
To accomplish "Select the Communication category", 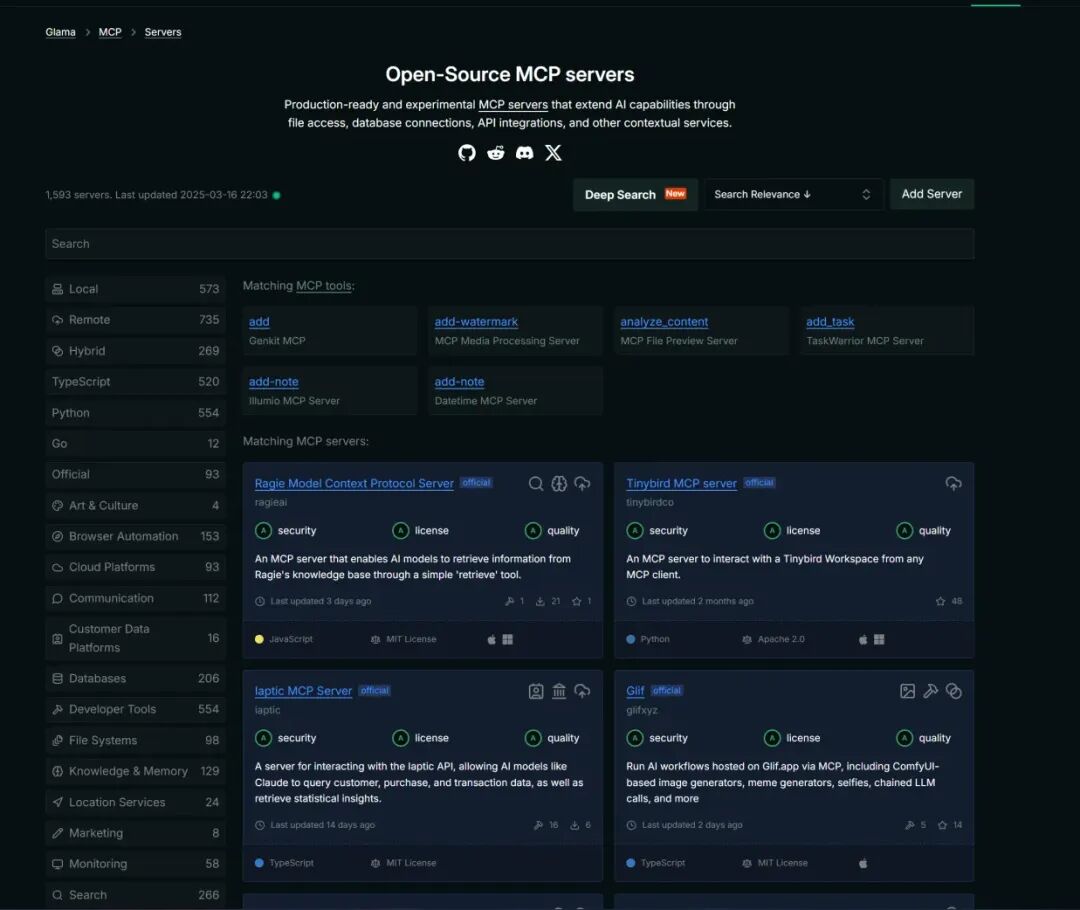I will click(136, 598).
